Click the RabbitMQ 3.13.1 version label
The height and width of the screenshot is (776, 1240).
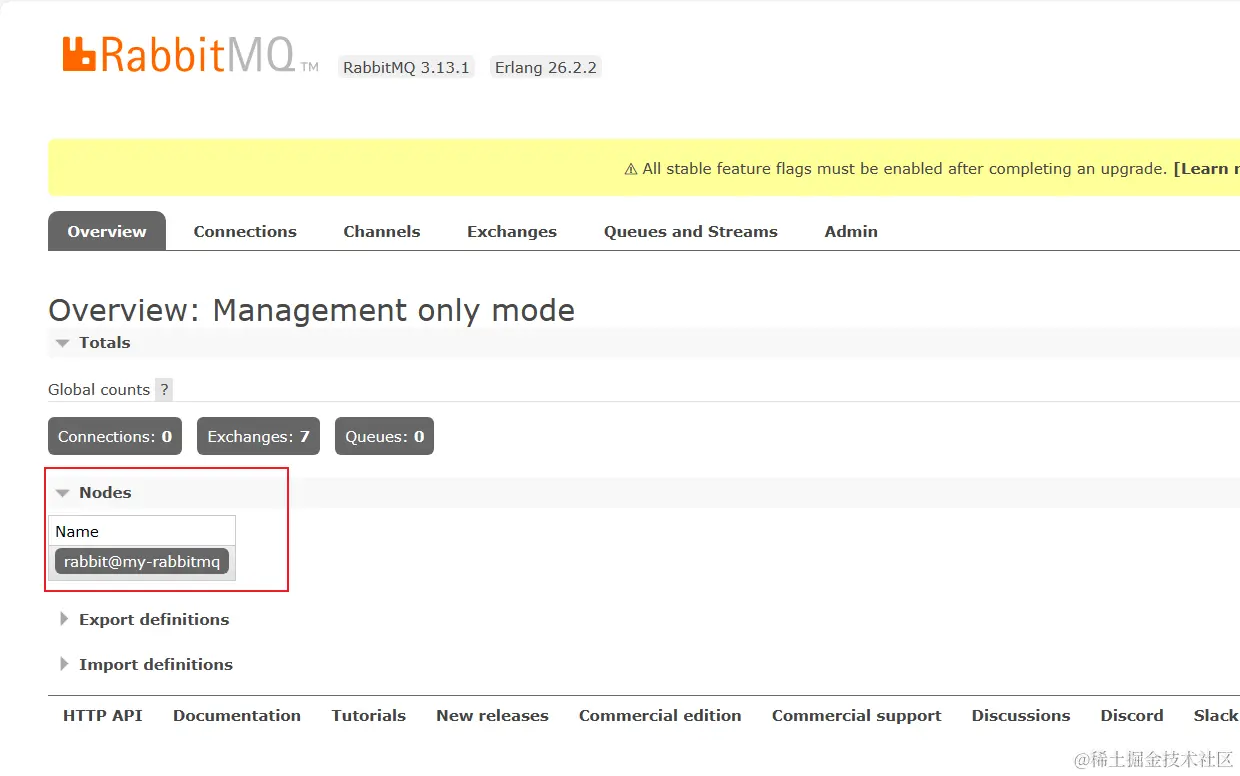[x=406, y=68]
